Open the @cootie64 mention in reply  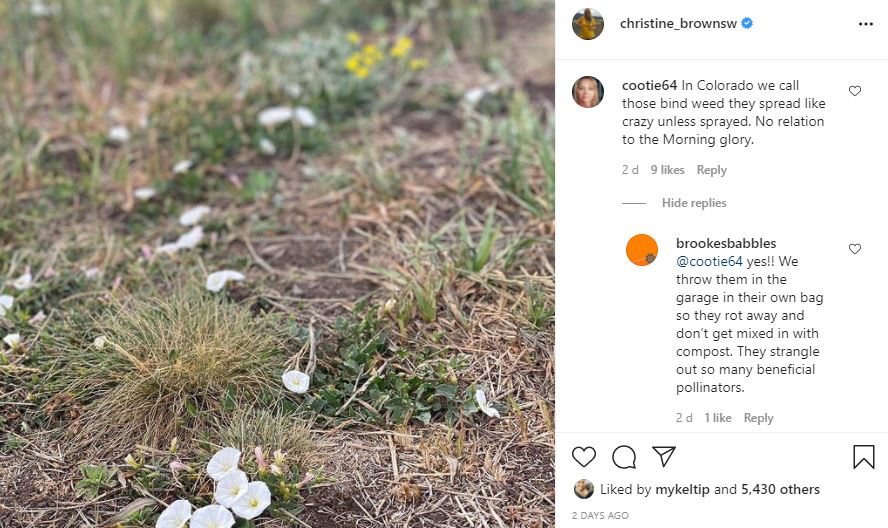click(x=709, y=262)
